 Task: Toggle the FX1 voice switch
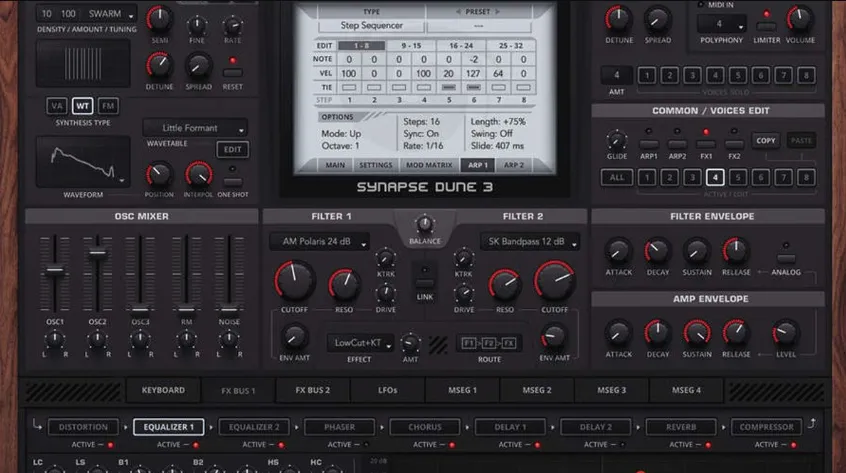pyautogui.click(x=706, y=144)
